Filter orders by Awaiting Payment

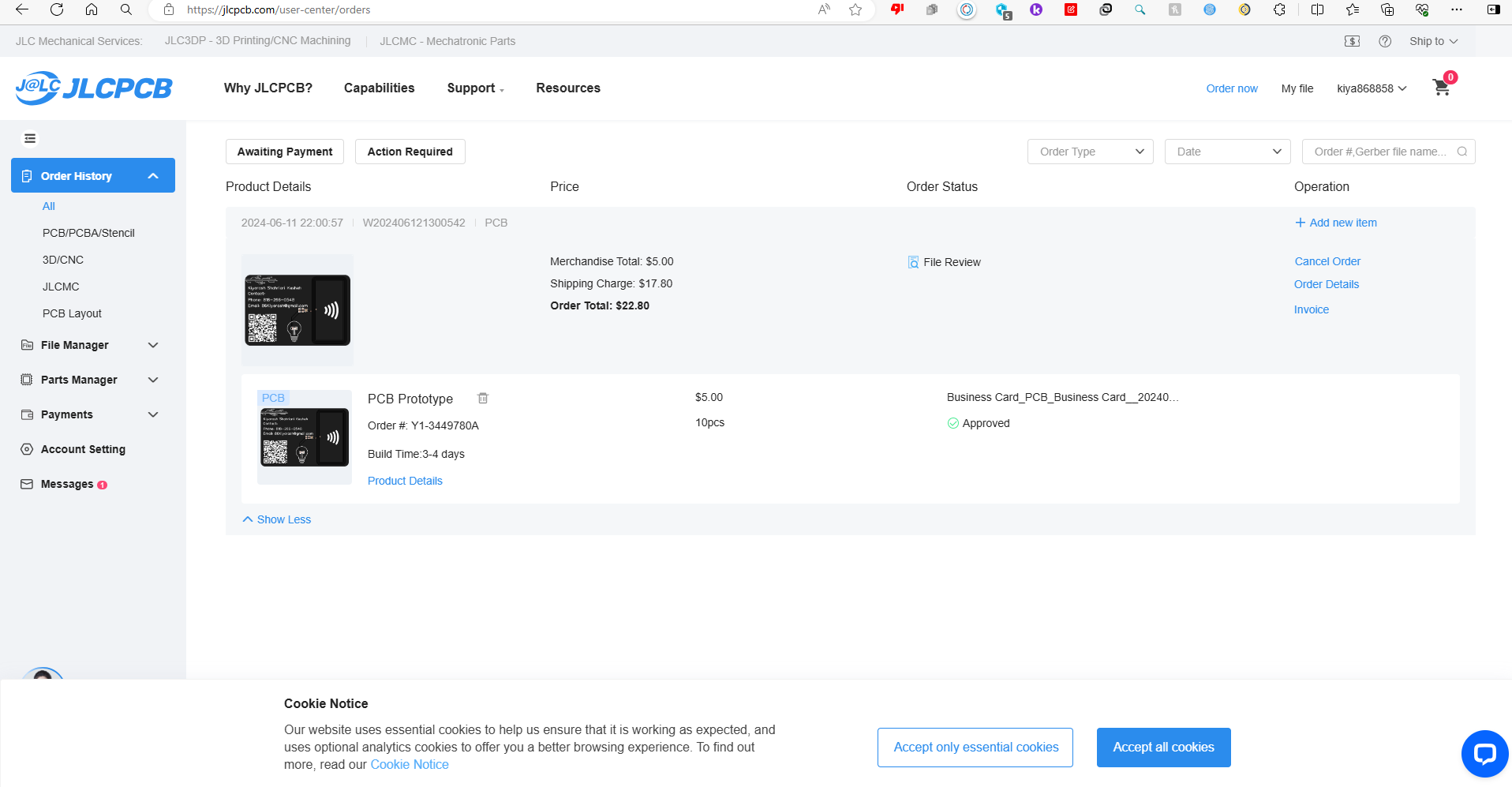(285, 152)
